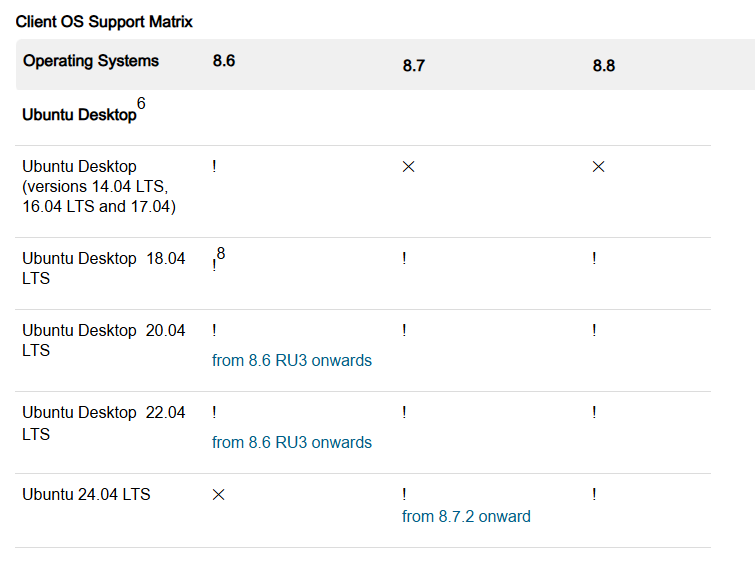Click the X mark for Ubuntu 24.04 under 8.6
This screenshot has width=755, height=569.
point(218,495)
